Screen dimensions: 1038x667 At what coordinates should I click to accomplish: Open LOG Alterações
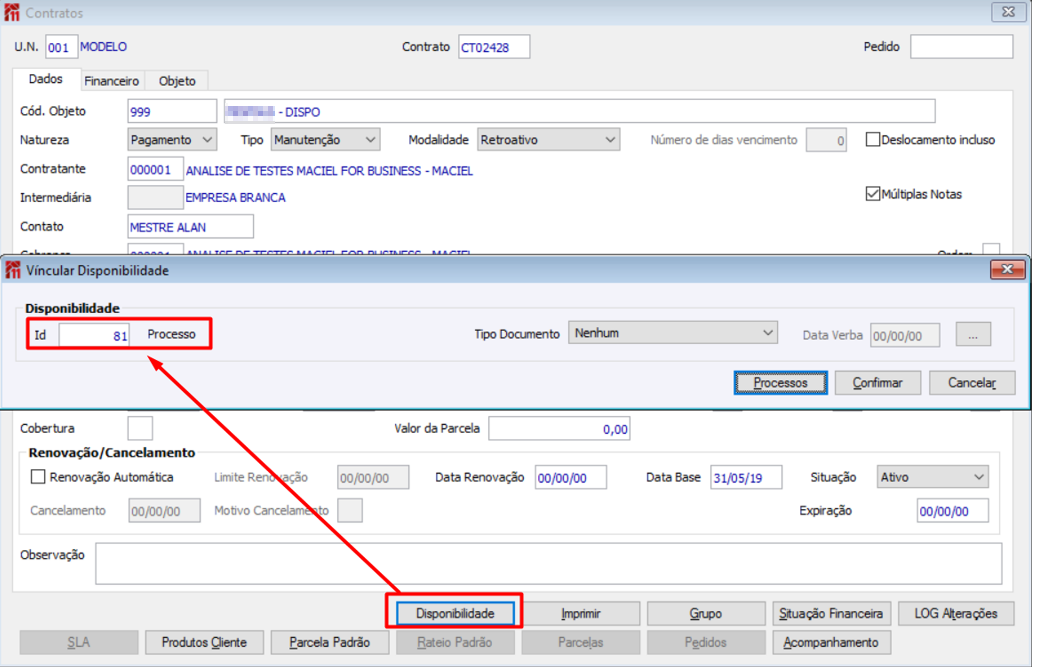pyautogui.click(x=956, y=613)
